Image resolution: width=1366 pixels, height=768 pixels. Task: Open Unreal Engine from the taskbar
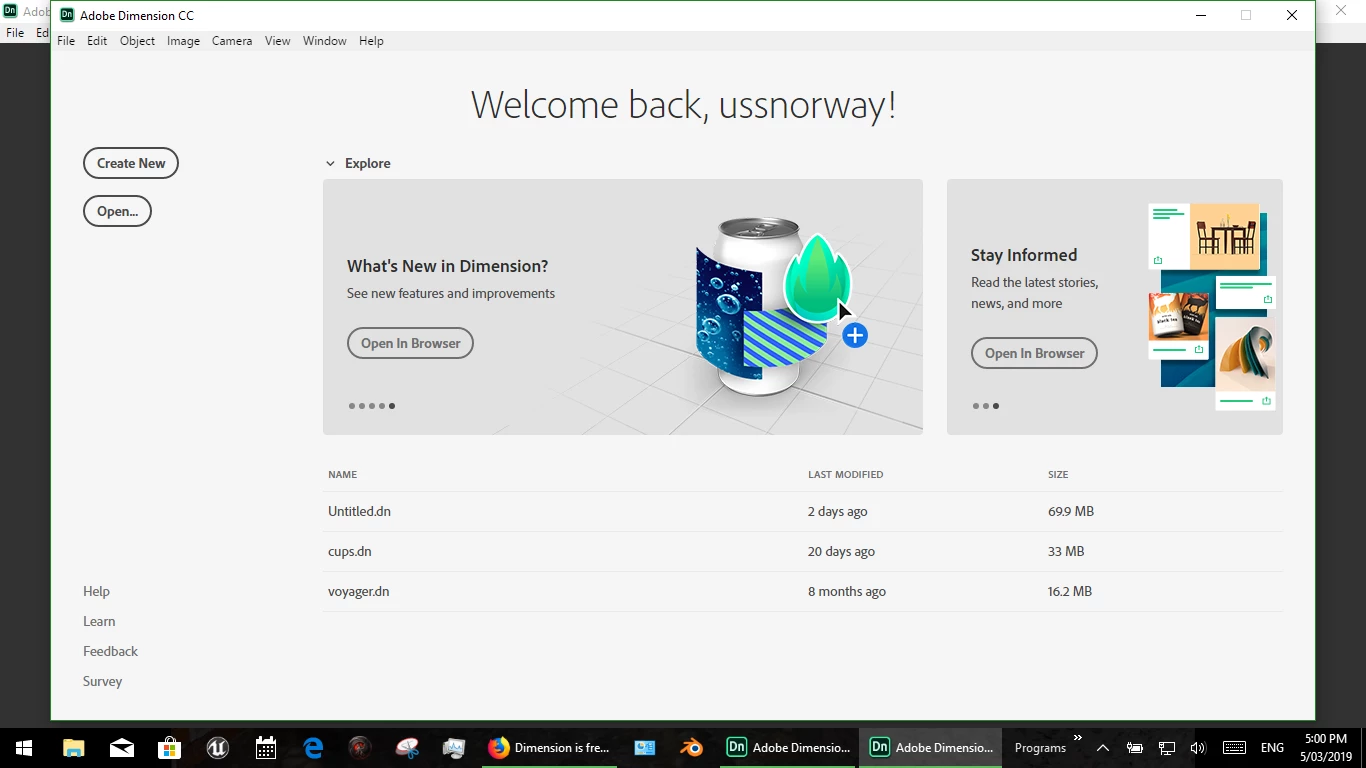pos(217,747)
